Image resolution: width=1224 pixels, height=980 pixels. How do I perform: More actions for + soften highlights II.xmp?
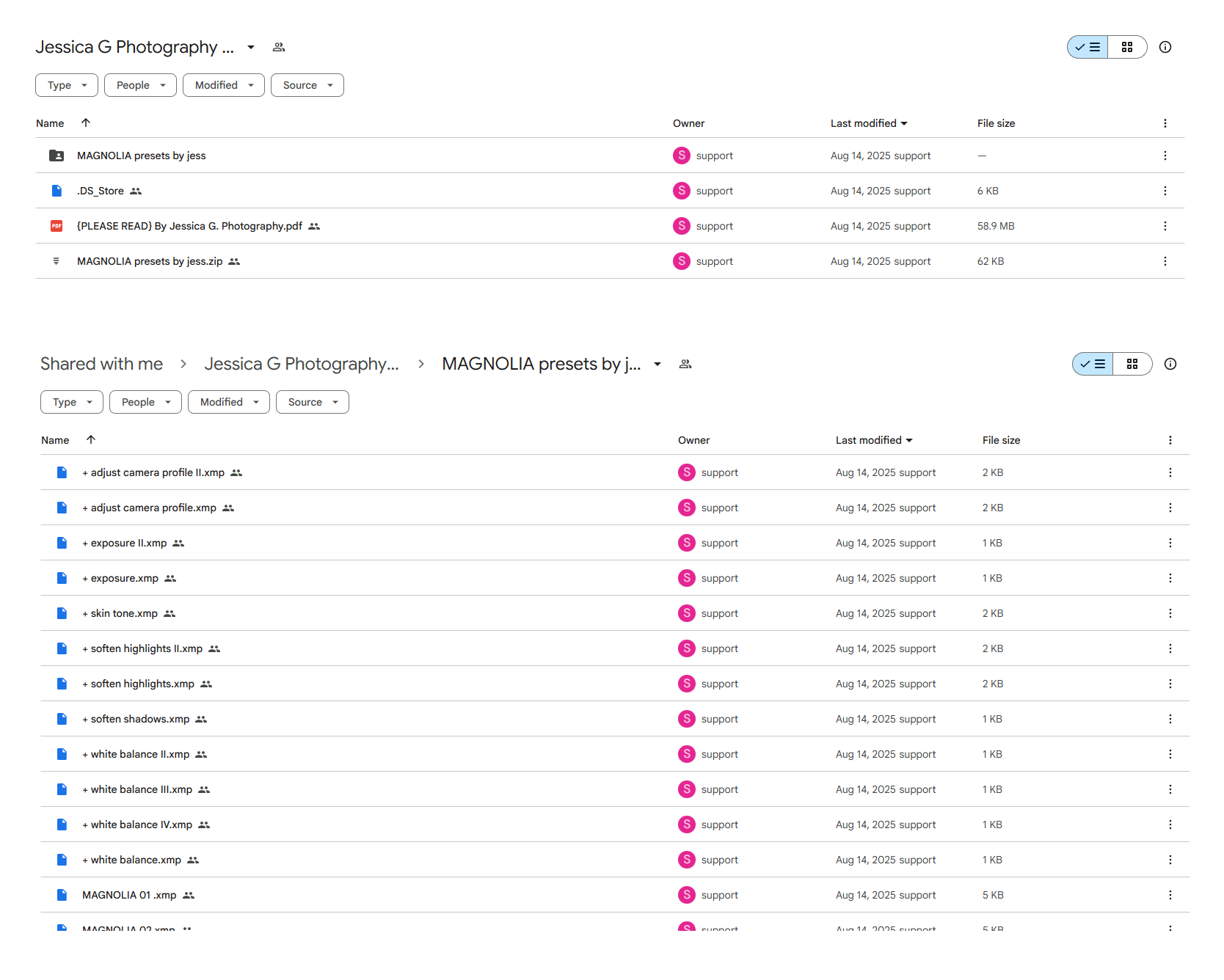1170,648
